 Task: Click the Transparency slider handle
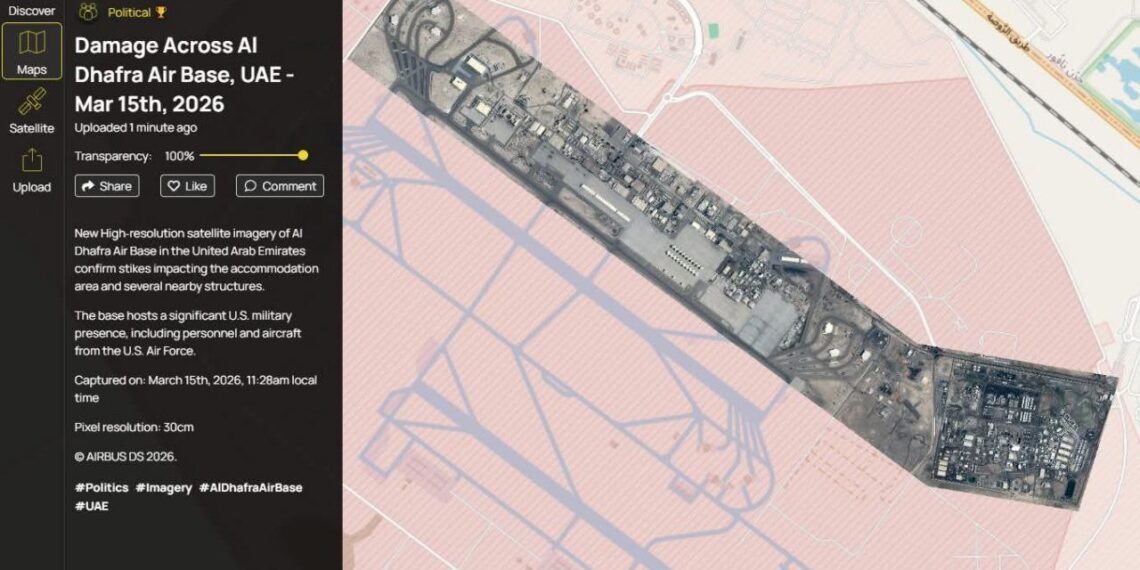tap(303, 156)
